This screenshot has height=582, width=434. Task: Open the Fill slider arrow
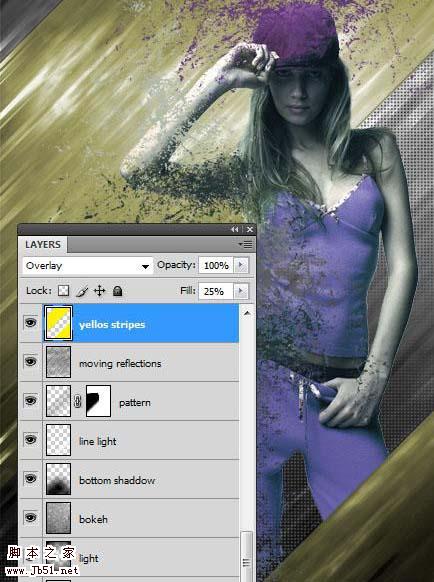pos(241,291)
